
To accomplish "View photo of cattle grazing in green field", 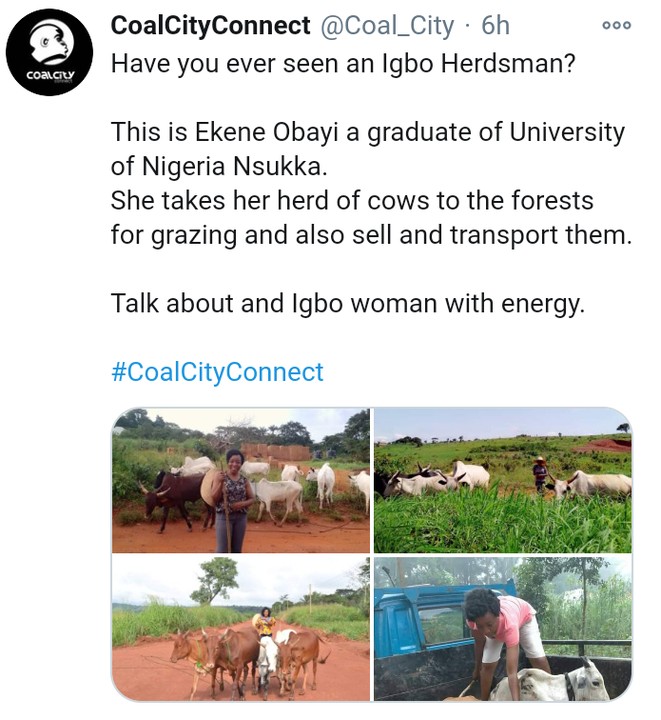I will coord(503,480).
